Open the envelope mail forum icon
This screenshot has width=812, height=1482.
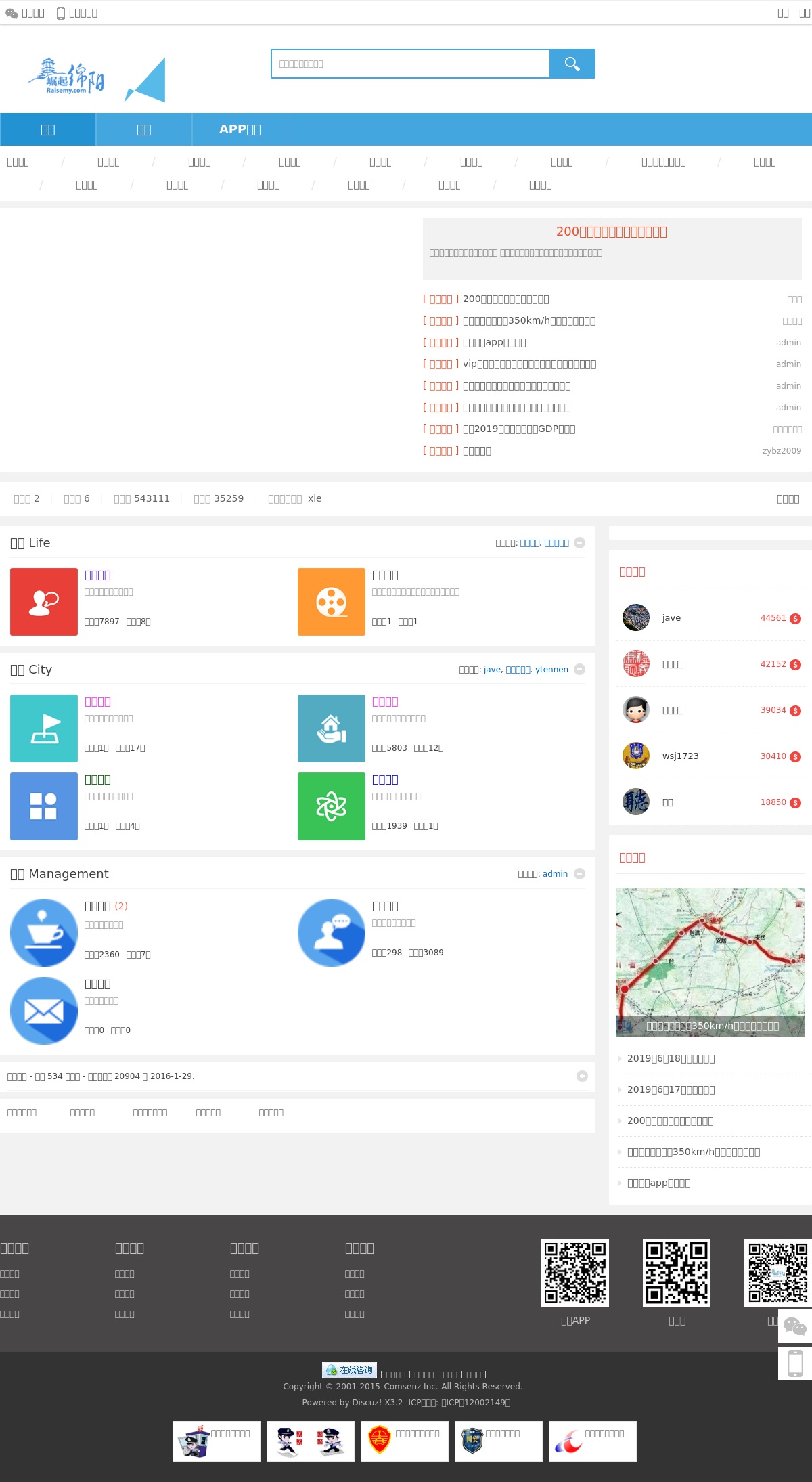(44, 1011)
